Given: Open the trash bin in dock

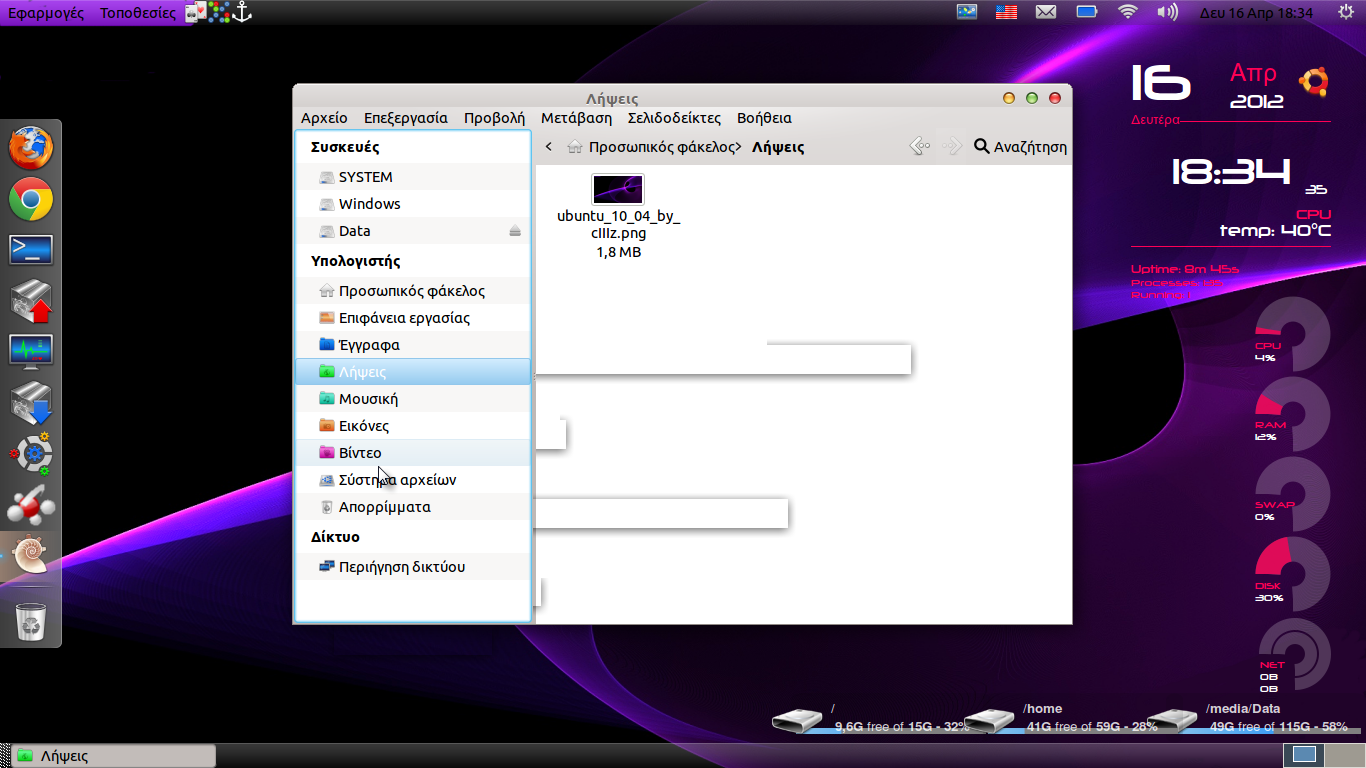Looking at the screenshot, I should click(x=31, y=621).
